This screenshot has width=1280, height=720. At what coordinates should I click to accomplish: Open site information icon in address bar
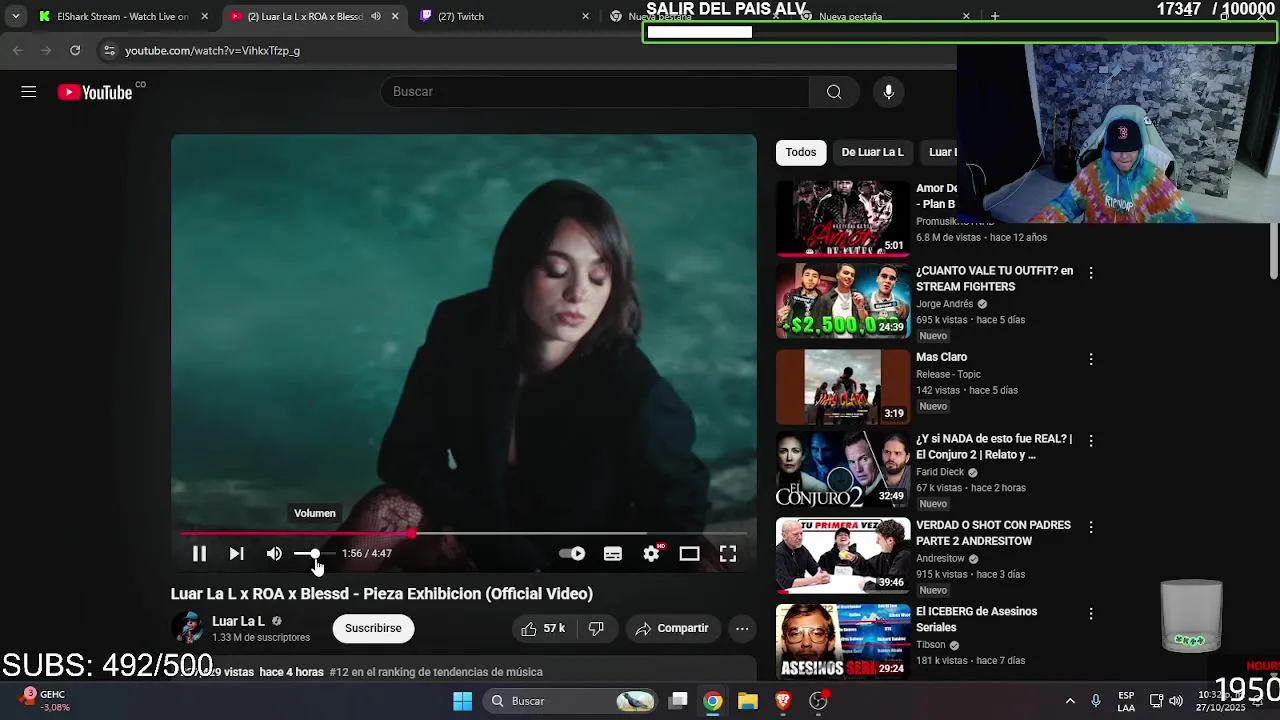[109, 50]
